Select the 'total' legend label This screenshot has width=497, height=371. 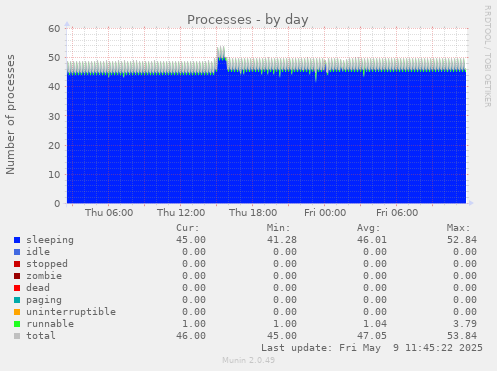[41, 336]
